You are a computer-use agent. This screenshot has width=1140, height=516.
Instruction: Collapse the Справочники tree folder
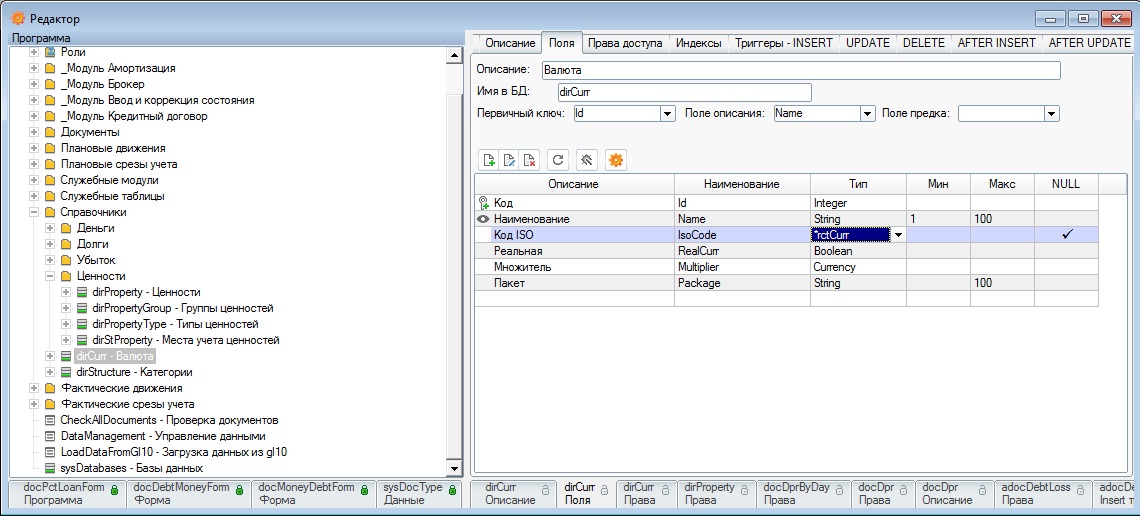pos(34,212)
